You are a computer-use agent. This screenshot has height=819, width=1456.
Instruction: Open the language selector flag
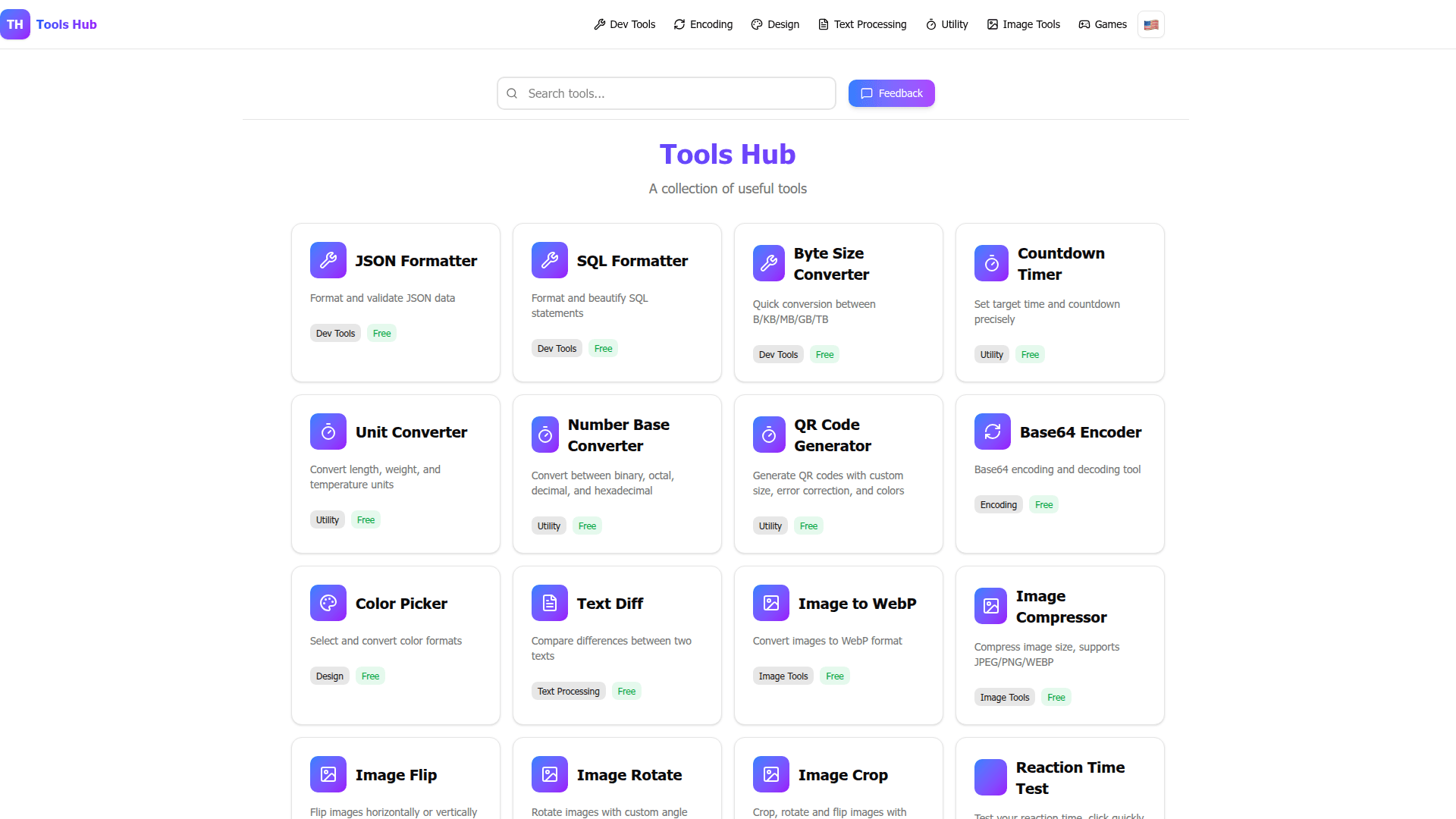pyautogui.click(x=1150, y=24)
